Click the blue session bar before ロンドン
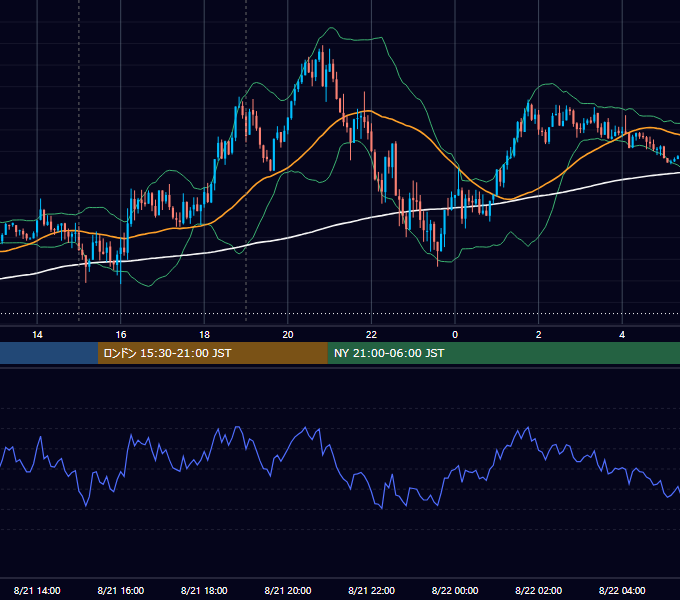This screenshot has width=680, height=600. click(49, 353)
